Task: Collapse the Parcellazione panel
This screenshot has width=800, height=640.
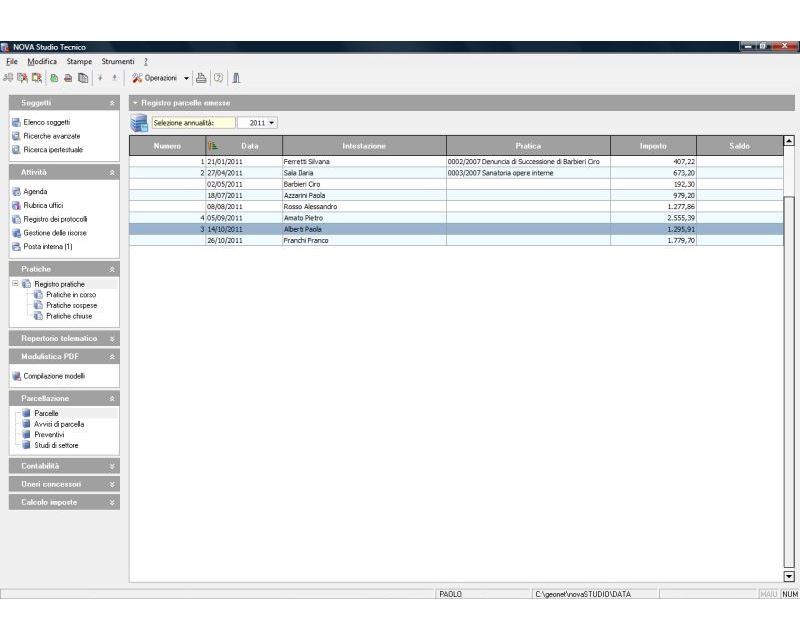Action: click(112, 399)
